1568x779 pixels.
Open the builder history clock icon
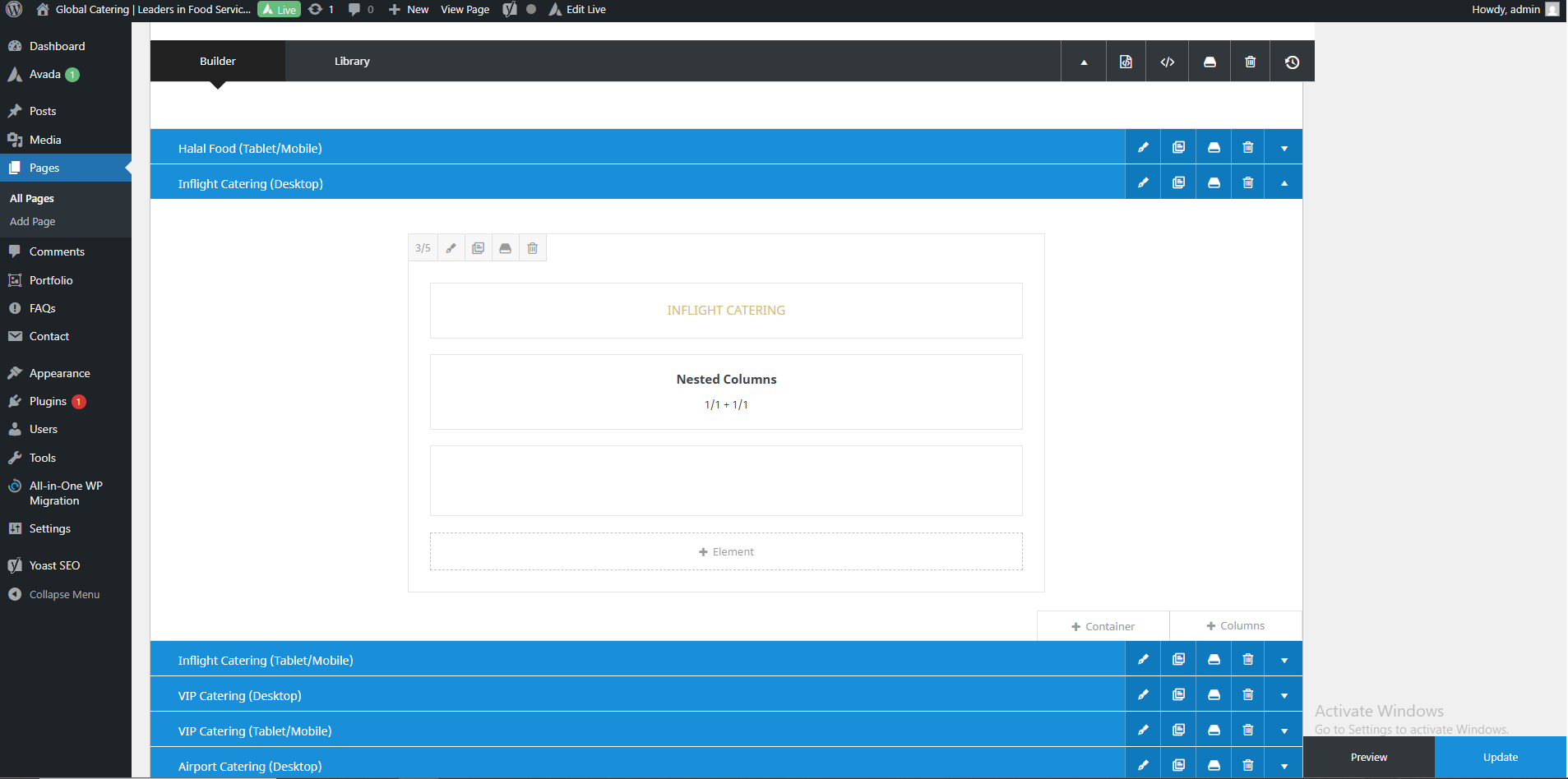pyautogui.click(x=1292, y=62)
